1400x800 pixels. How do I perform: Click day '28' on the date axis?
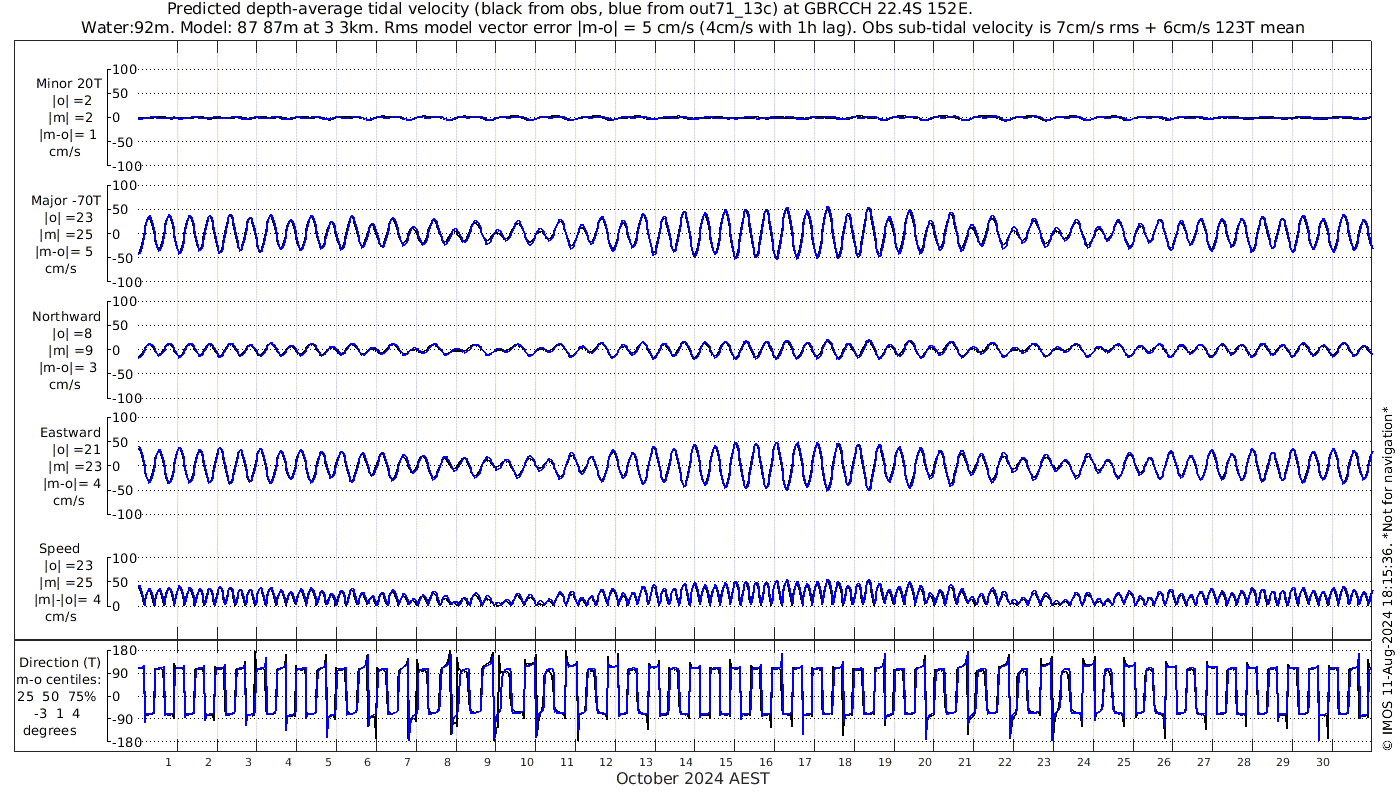click(1243, 762)
